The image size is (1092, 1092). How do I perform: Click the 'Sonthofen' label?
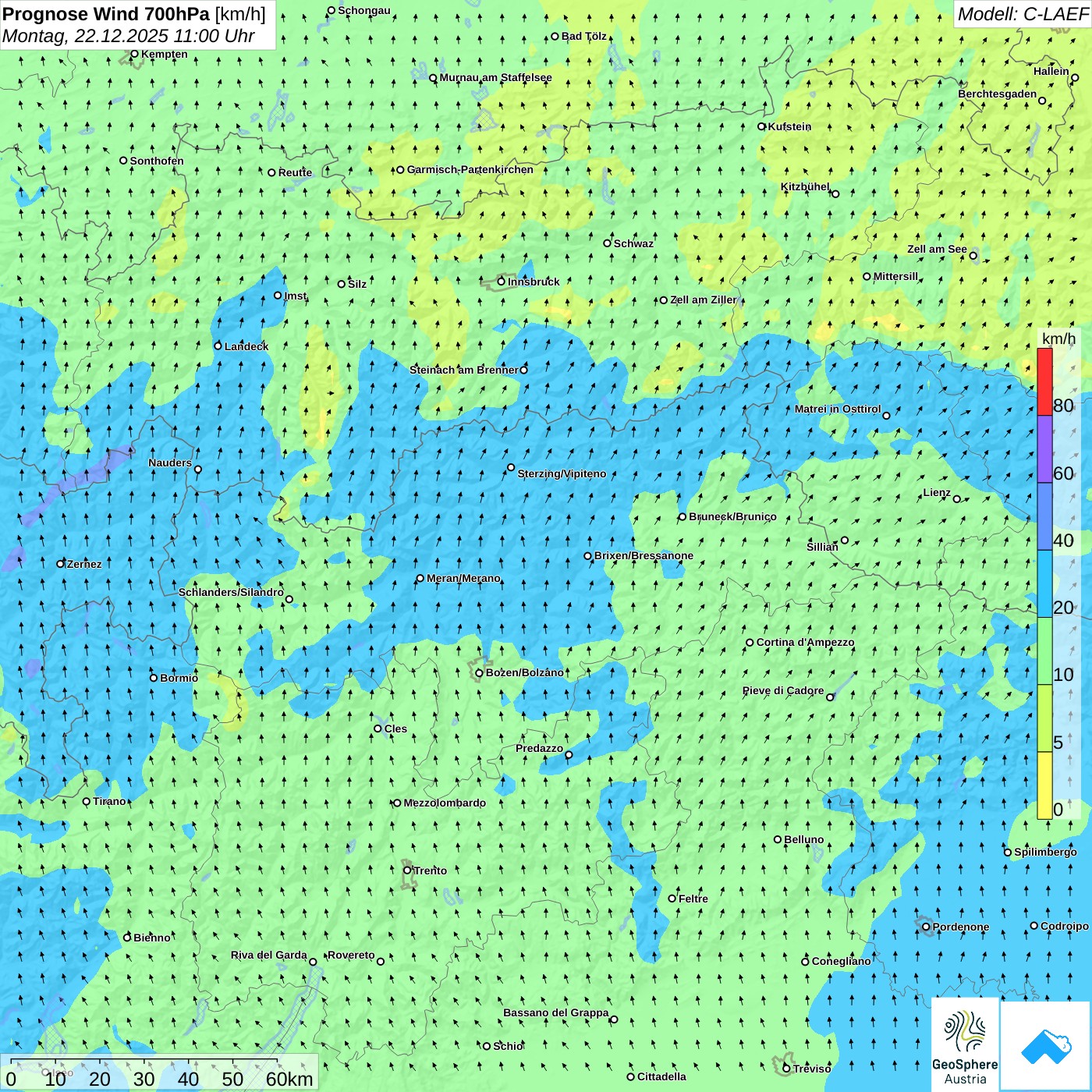(157, 161)
